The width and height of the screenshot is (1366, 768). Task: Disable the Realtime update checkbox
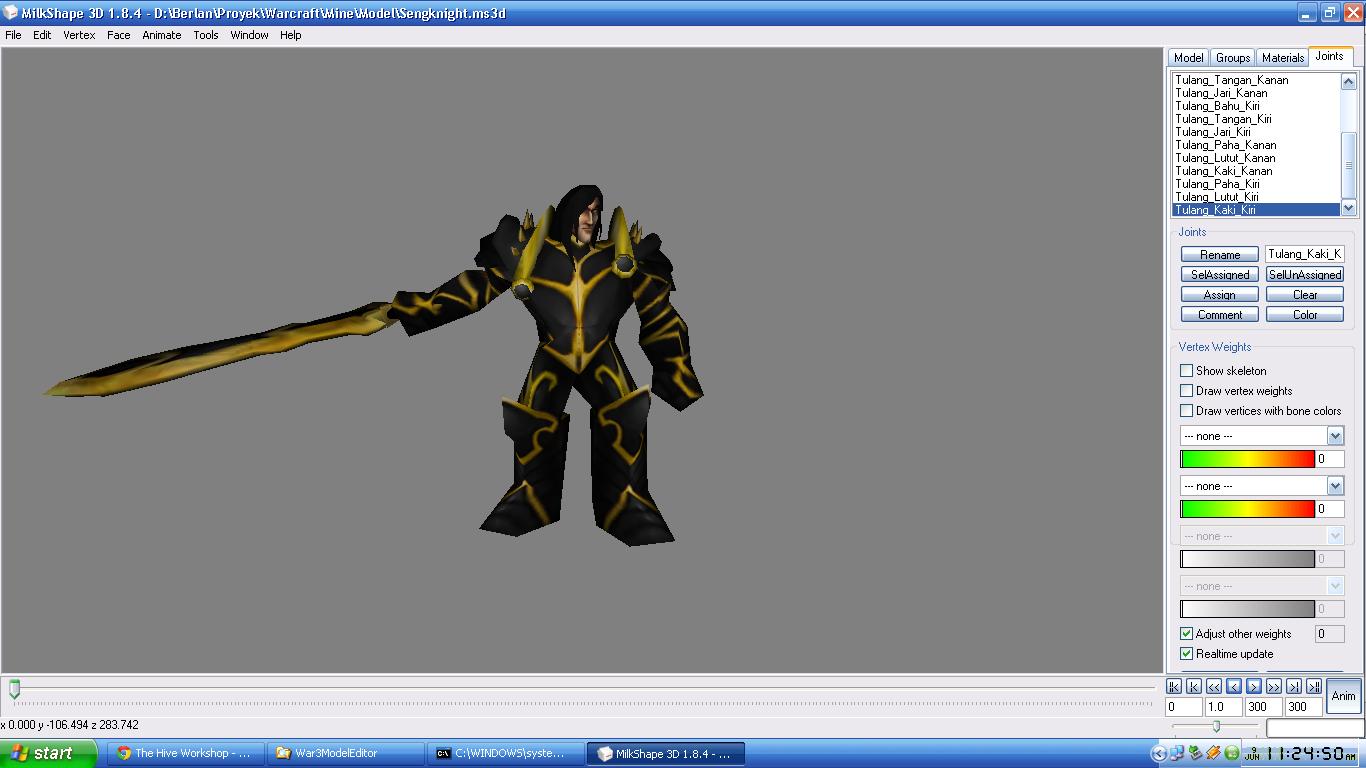point(1186,654)
